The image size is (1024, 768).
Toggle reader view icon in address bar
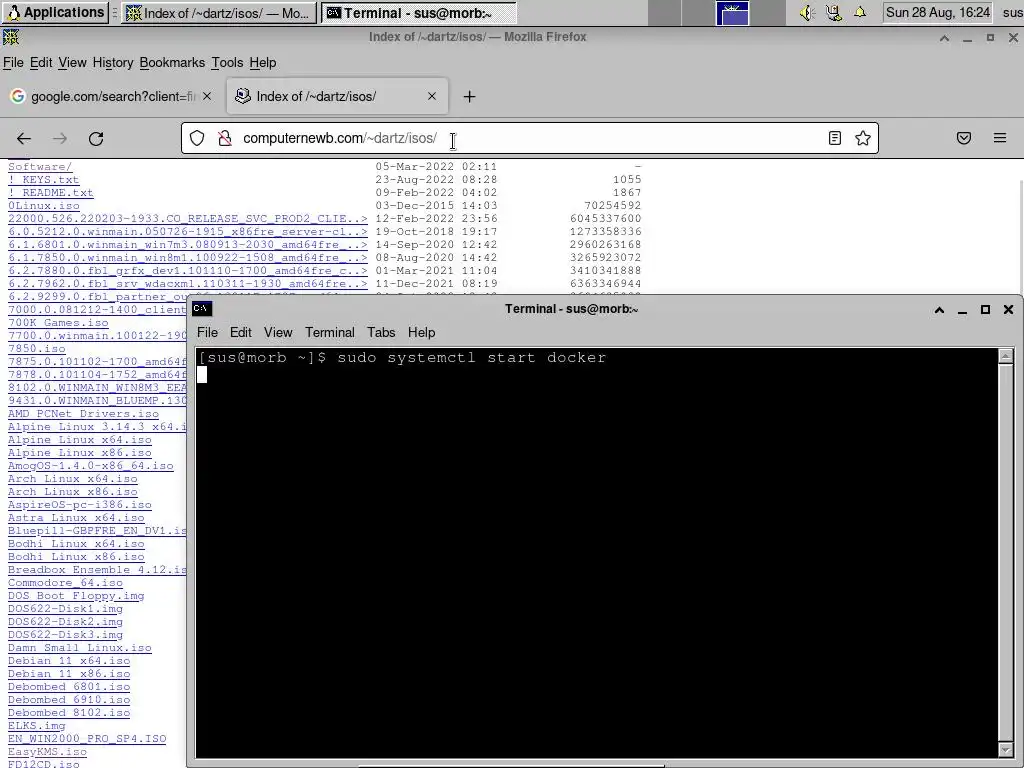835,138
